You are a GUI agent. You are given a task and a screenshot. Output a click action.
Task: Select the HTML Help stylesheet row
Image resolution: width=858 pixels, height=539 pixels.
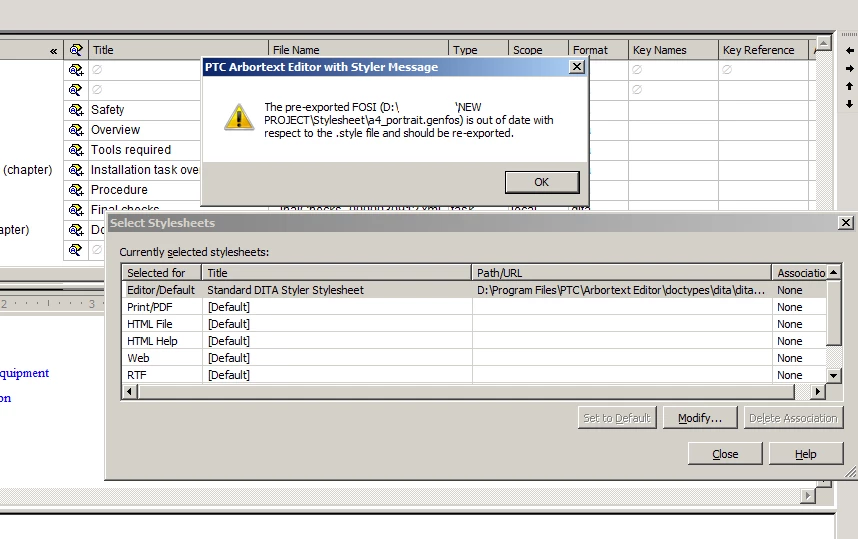click(474, 341)
